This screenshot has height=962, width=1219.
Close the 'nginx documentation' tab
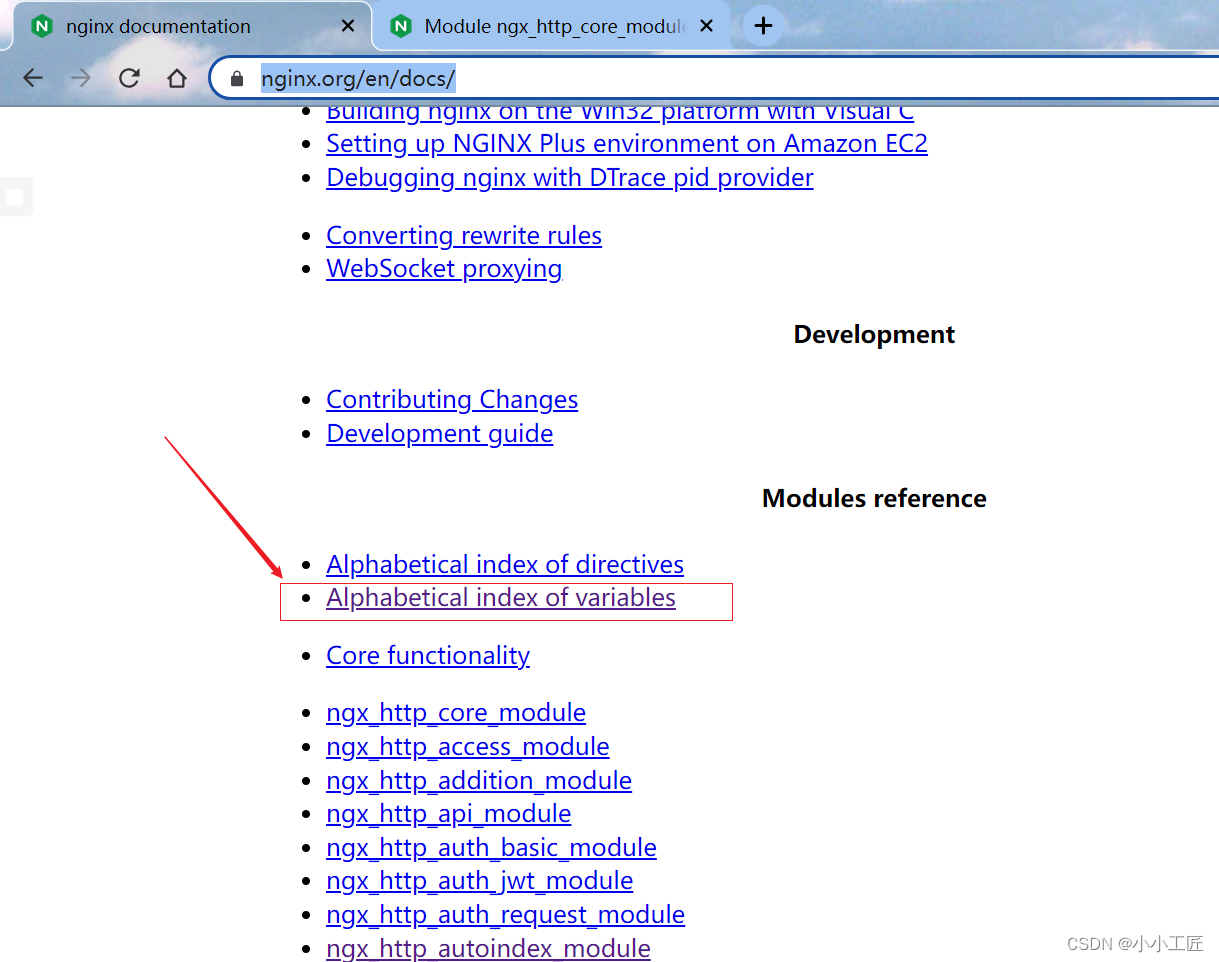point(348,26)
